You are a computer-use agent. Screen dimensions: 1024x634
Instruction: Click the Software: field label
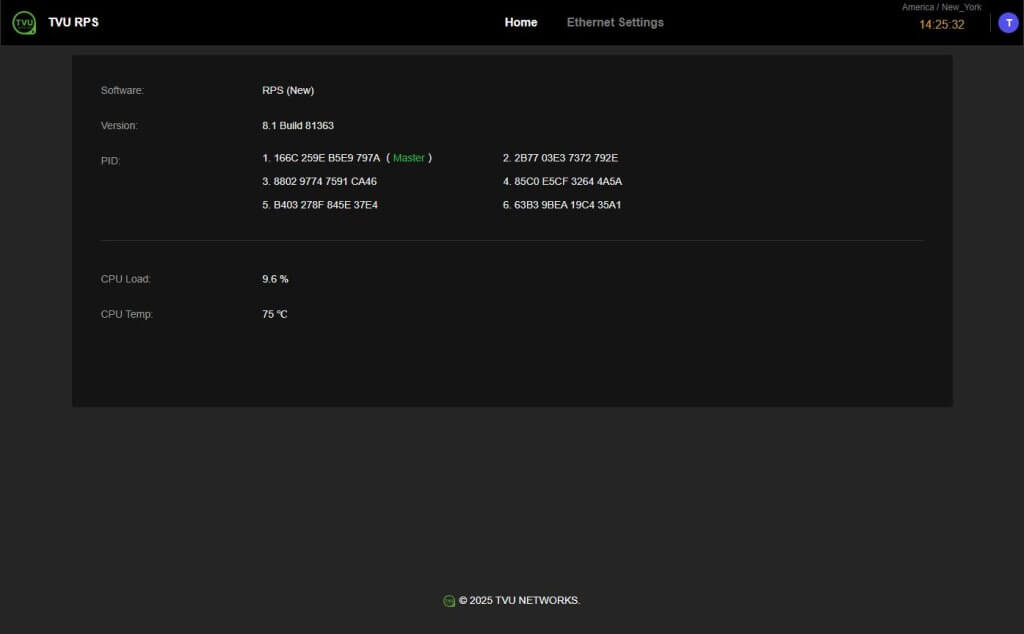point(122,90)
